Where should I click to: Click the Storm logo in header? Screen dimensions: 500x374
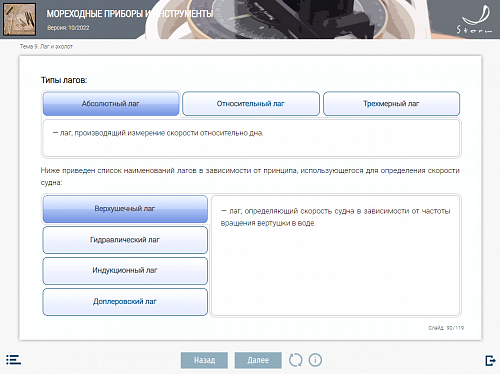pyautogui.click(x=475, y=20)
